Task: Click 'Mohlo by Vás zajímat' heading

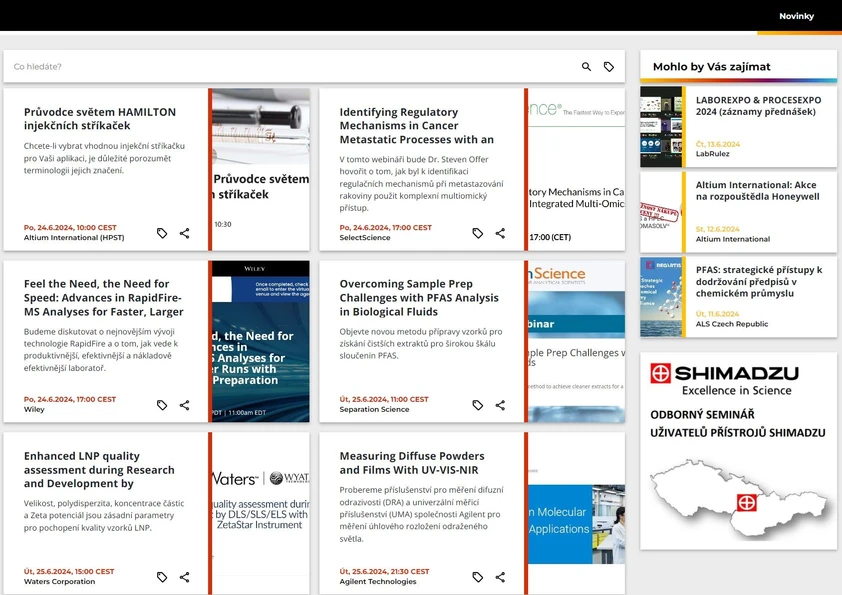Action: (x=712, y=67)
